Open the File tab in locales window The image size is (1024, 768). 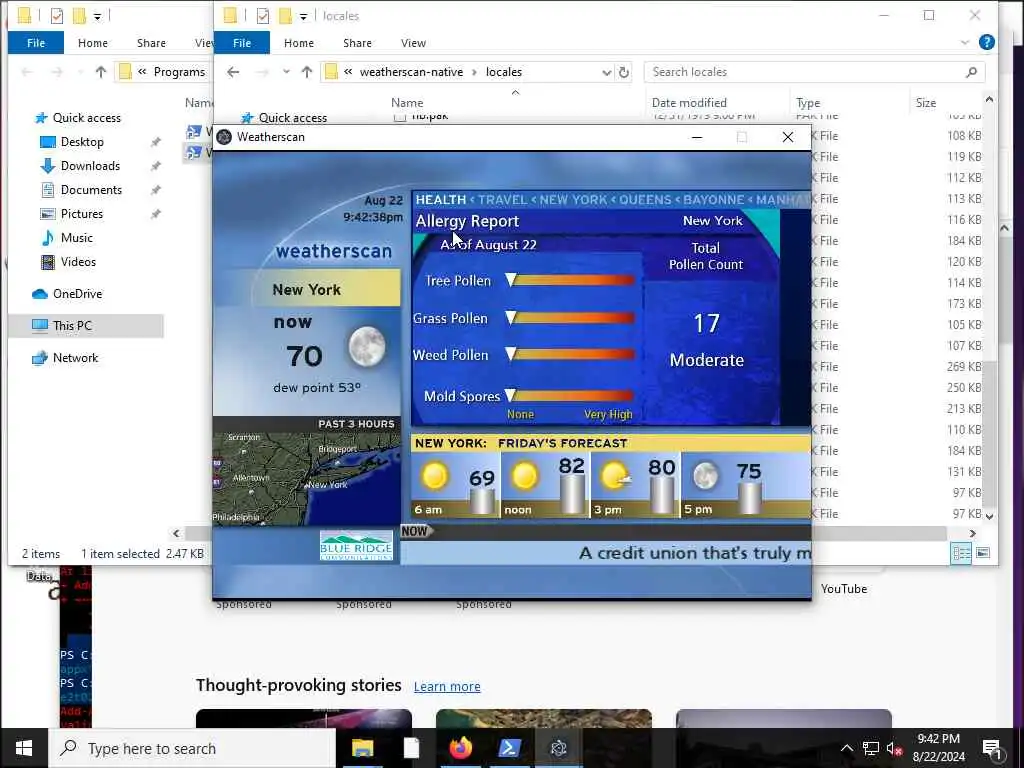point(242,43)
